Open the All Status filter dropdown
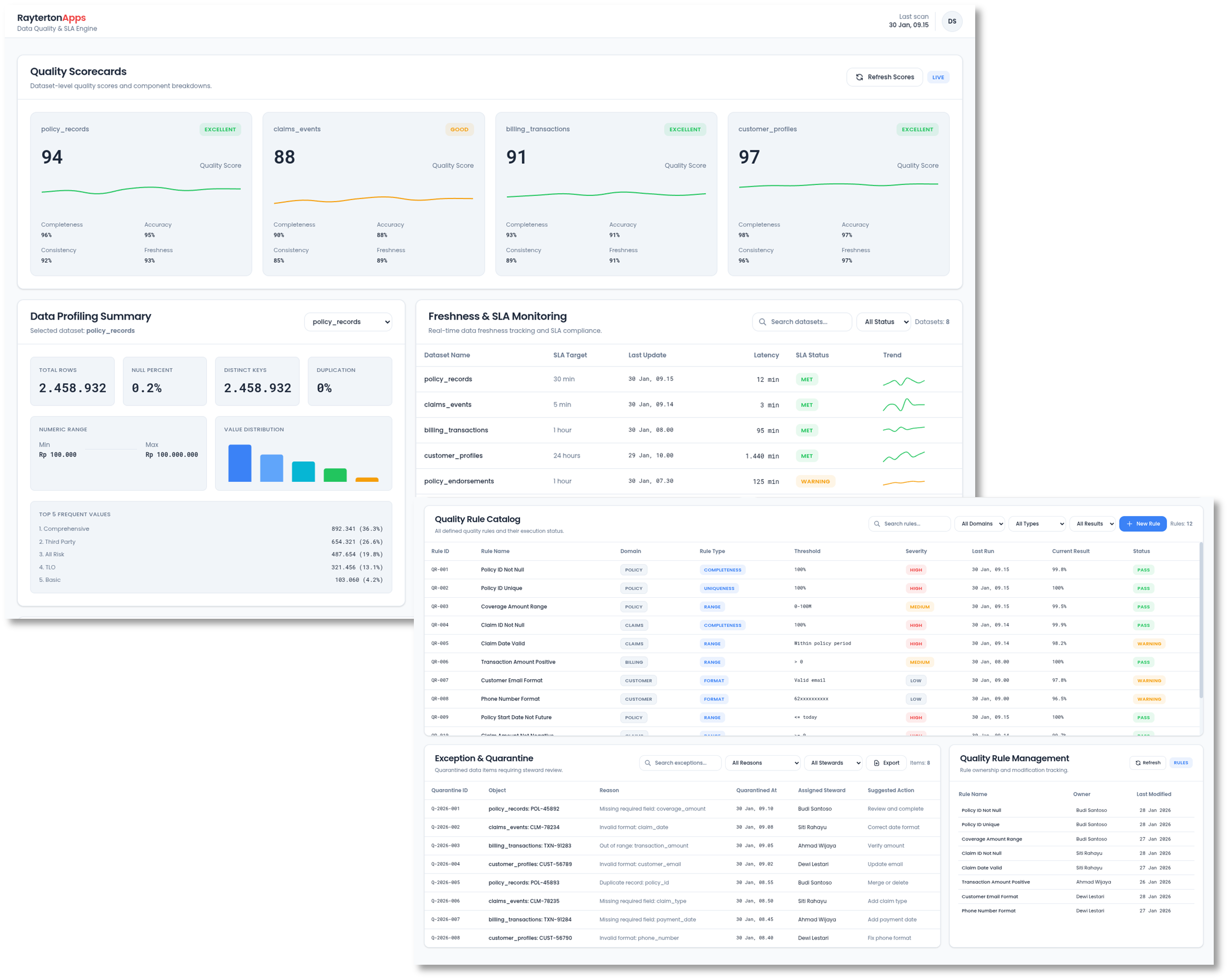Viewport: 1229px width, 980px height. pyautogui.click(x=883, y=322)
